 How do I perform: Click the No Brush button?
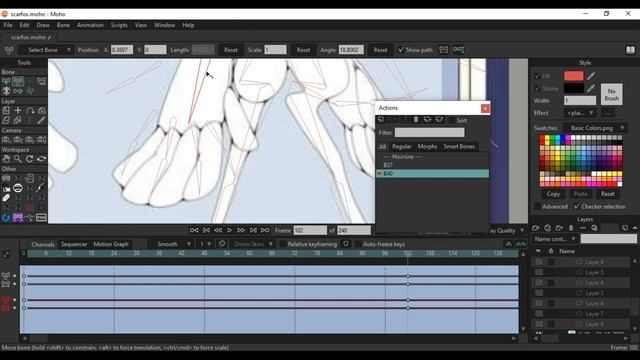coord(611,95)
